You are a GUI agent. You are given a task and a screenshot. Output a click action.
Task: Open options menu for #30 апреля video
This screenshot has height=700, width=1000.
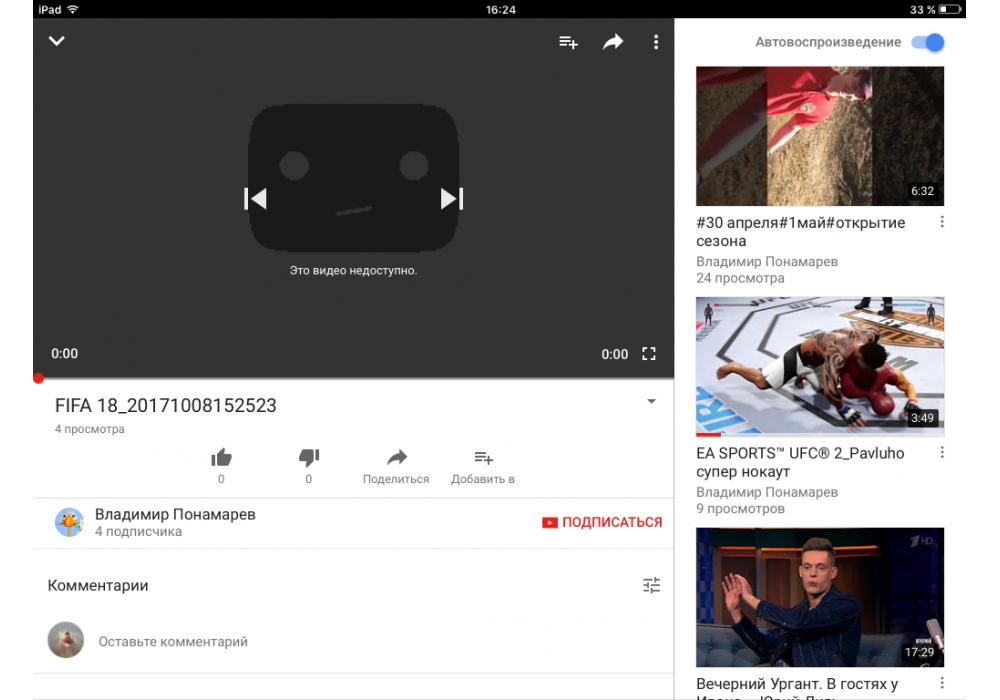[942, 222]
